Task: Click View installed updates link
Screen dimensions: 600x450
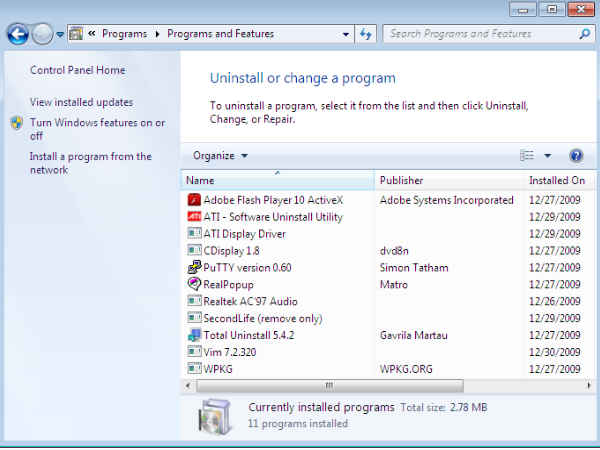Action: pyautogui.click(x=81, y=102)
